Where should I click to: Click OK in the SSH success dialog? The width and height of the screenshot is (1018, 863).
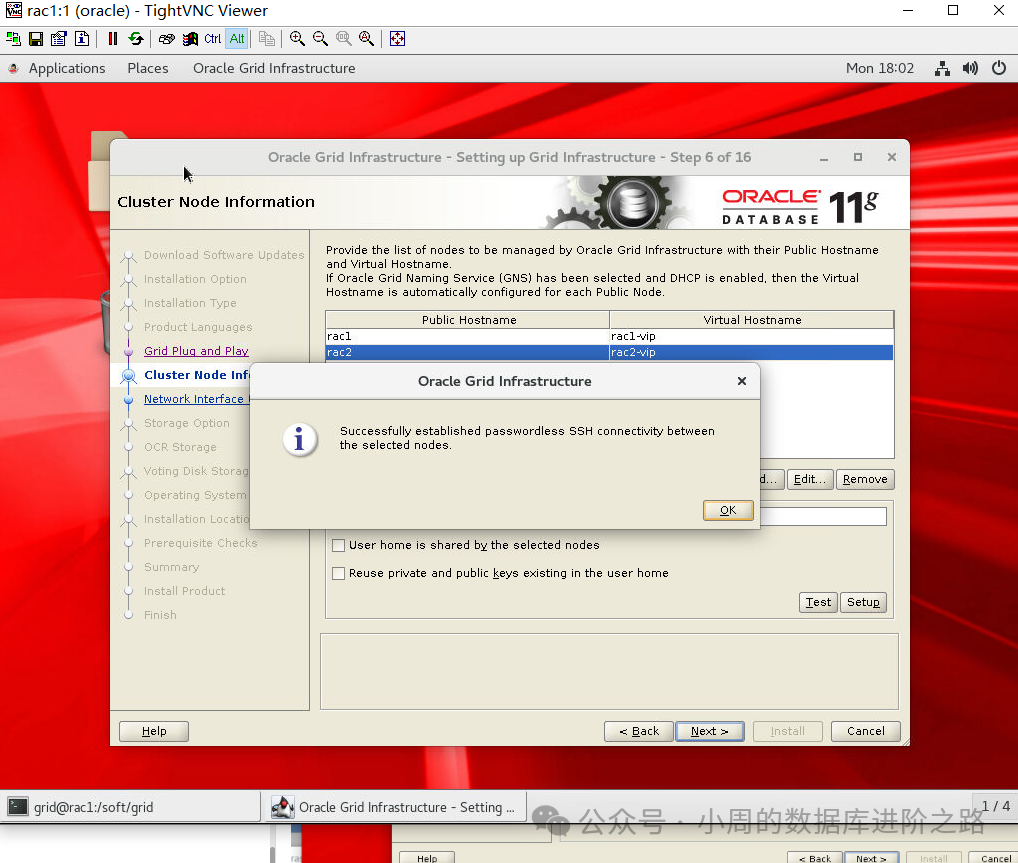tap(728, 510)
